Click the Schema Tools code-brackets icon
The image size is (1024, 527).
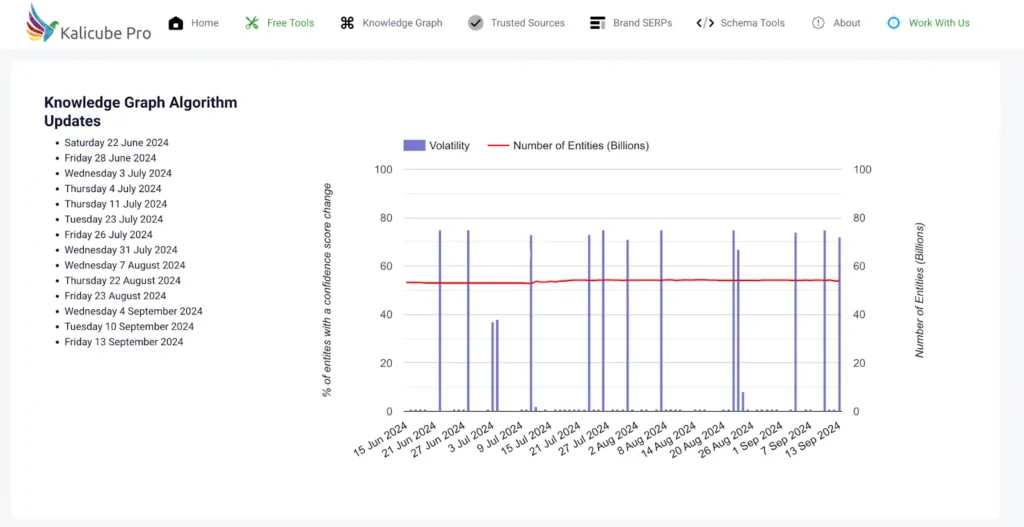coord(705,23)
